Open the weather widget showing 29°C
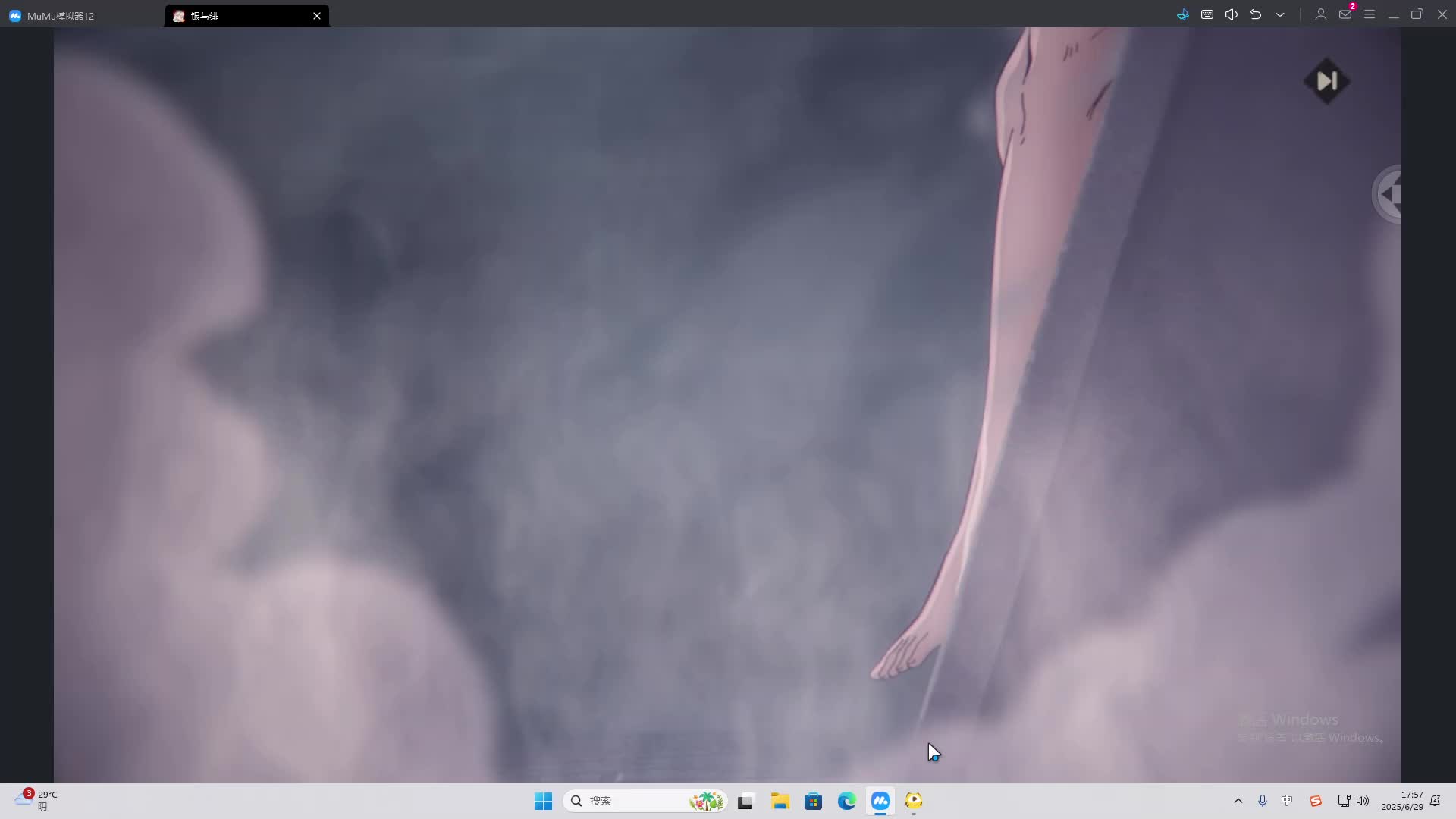The height and width of the screenshot is (819, 1456). coord(36,800)
